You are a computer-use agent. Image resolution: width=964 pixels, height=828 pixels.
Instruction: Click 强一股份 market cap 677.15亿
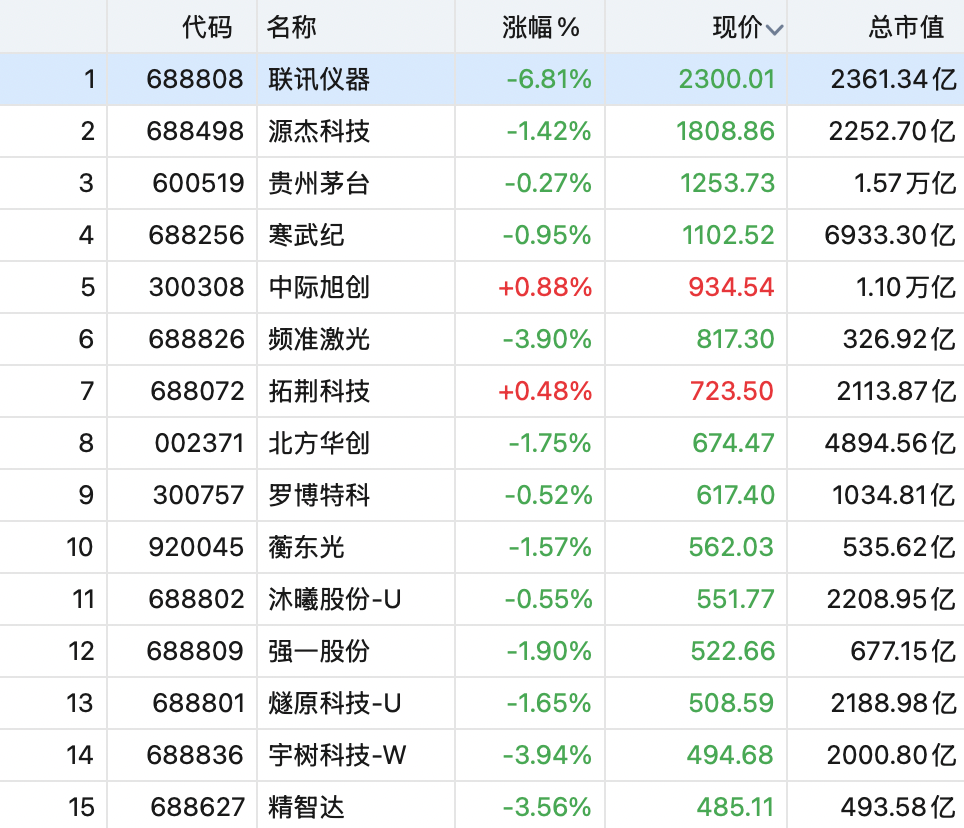click(x=903, y=652)
